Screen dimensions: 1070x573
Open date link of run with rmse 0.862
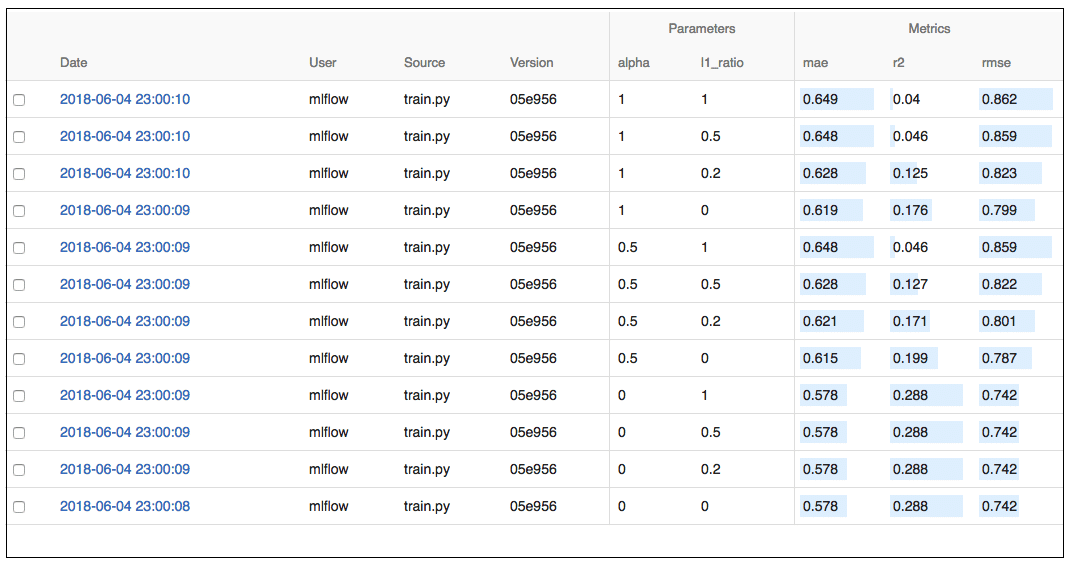125,99
